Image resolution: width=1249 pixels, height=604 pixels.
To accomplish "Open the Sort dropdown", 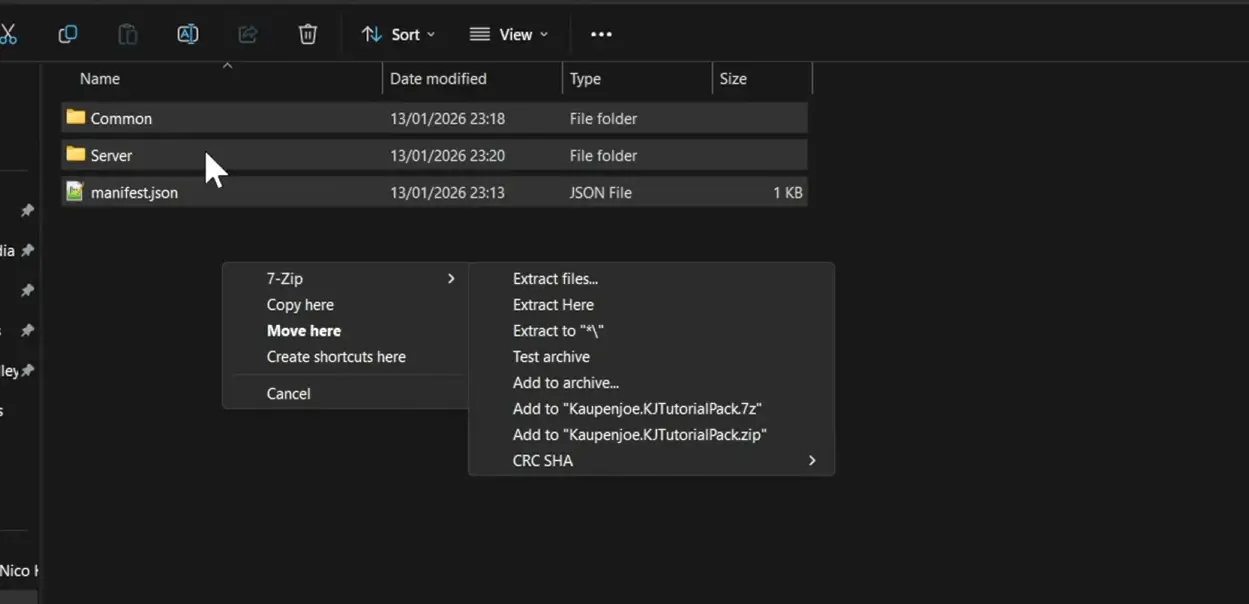I will click(x=398, y=34).
